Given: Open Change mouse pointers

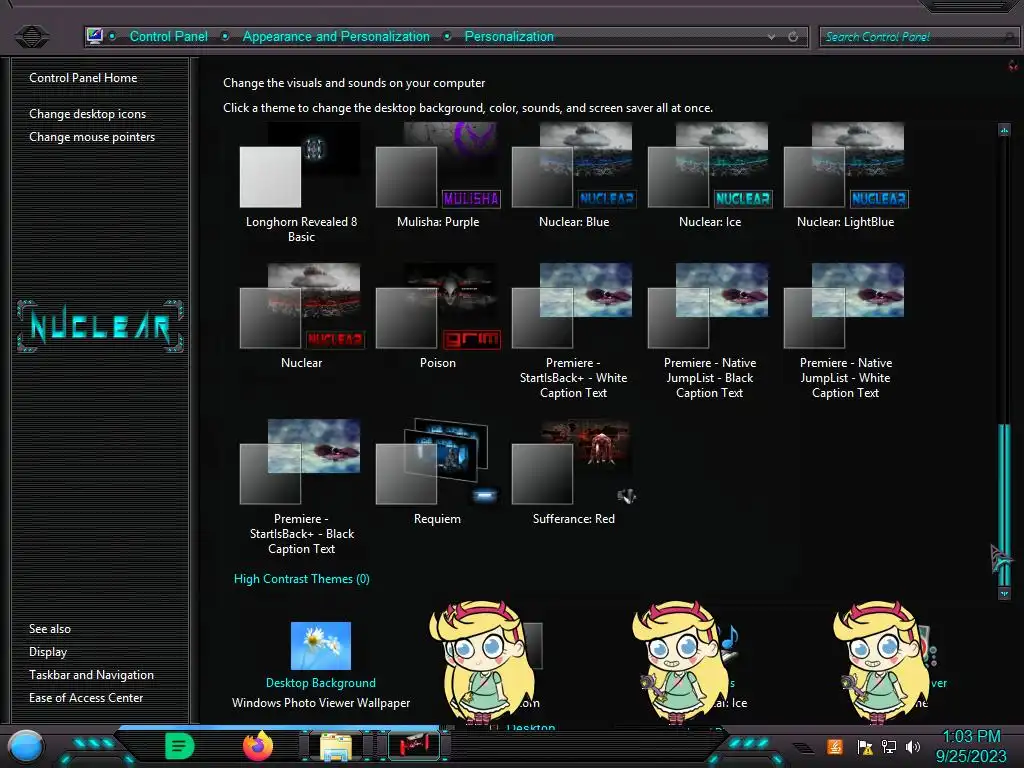Looking at the screenshot, I should coord(92,136).
